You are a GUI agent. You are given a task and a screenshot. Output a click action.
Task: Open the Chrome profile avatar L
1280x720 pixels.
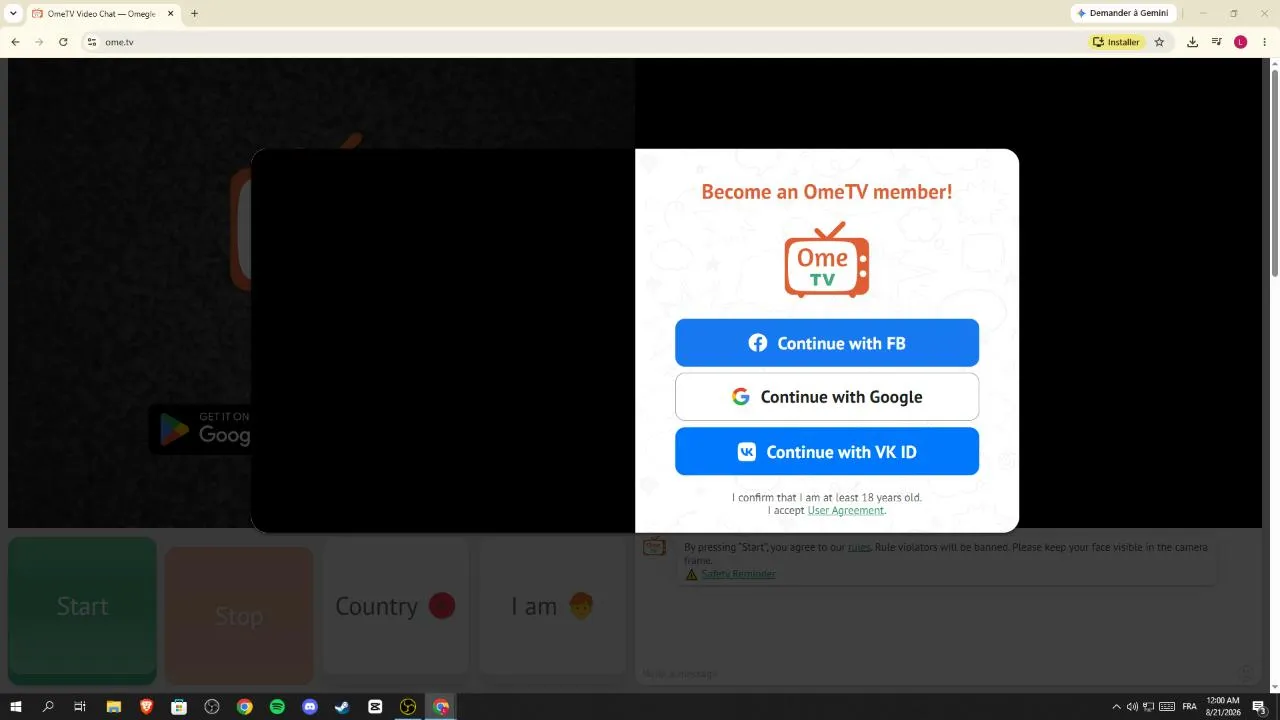[1241, 42]
